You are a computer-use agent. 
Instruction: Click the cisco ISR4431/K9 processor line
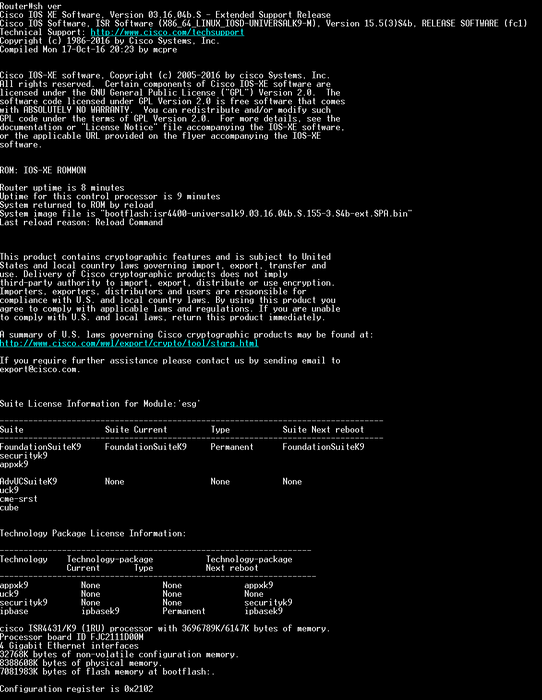pyautogui.click(x=165, y=629)
